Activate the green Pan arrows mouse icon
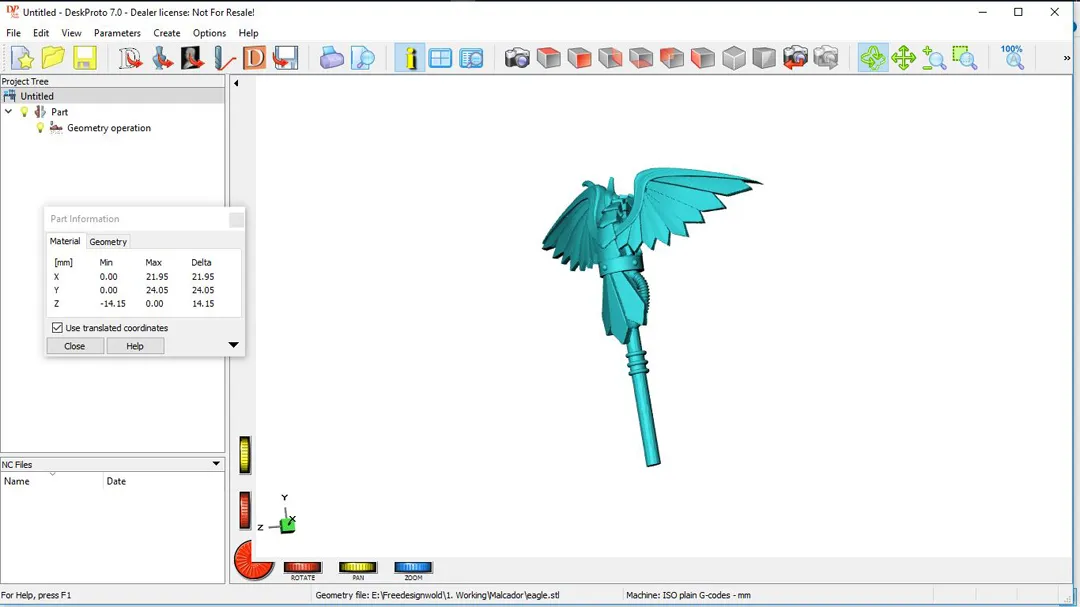This screenshot has height=607, width=1080. [903, 58]
